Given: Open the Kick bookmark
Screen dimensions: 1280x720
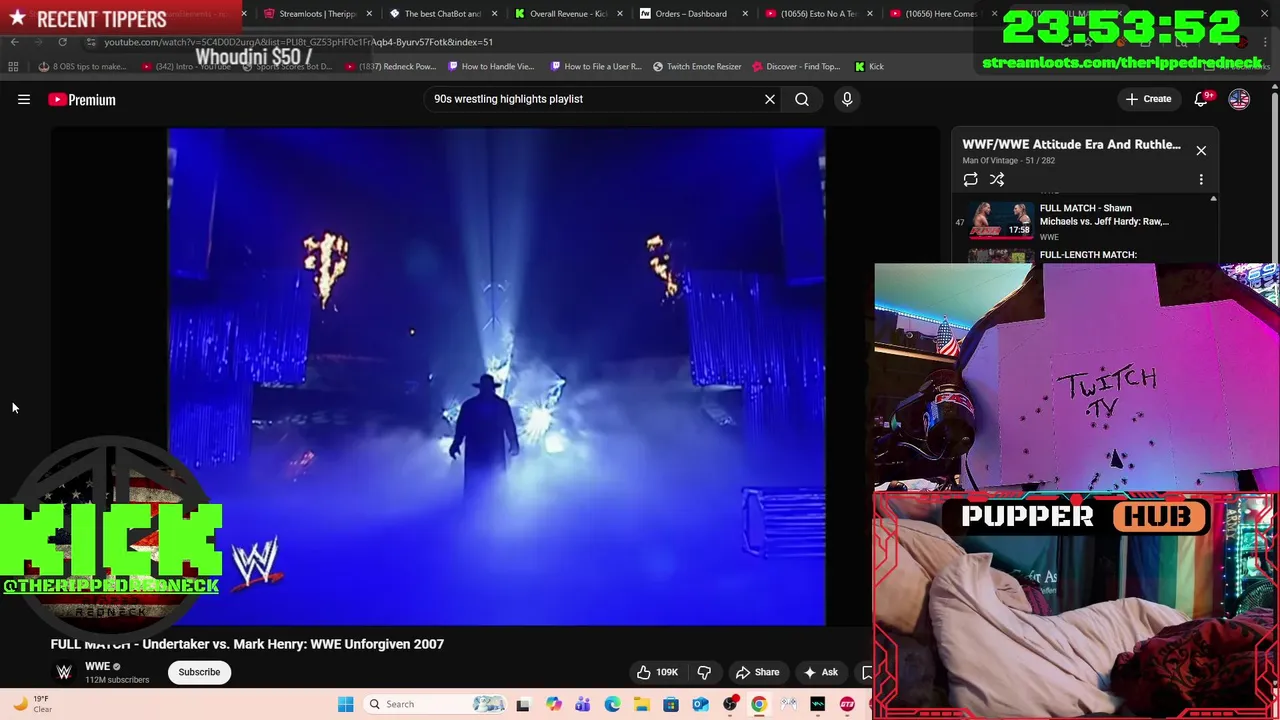Looking at the screenshot, I should [x=869, y=66].
